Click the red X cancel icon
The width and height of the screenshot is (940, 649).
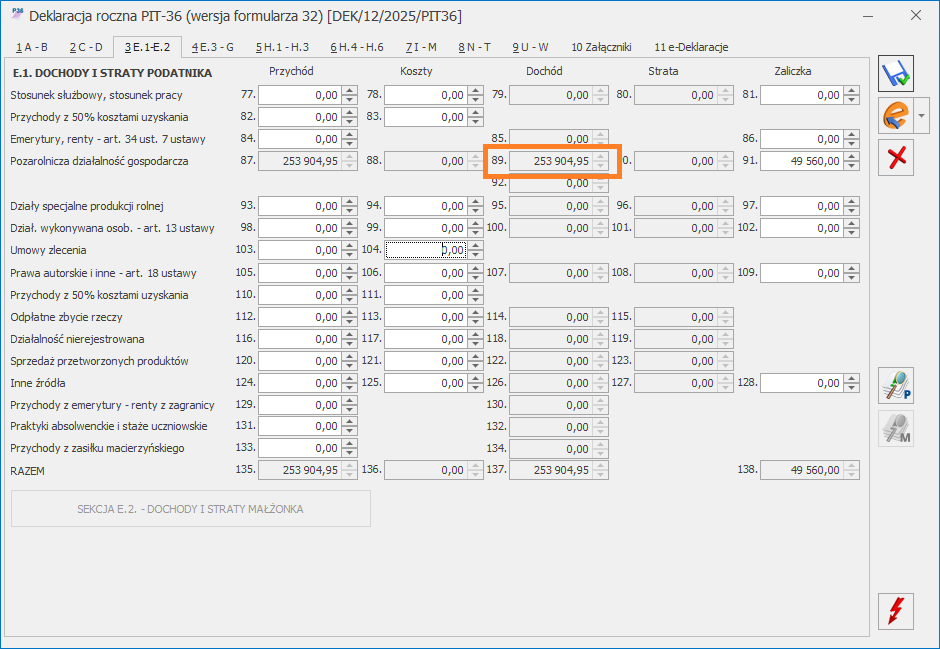pyautogui.click(x=896, y=159)
